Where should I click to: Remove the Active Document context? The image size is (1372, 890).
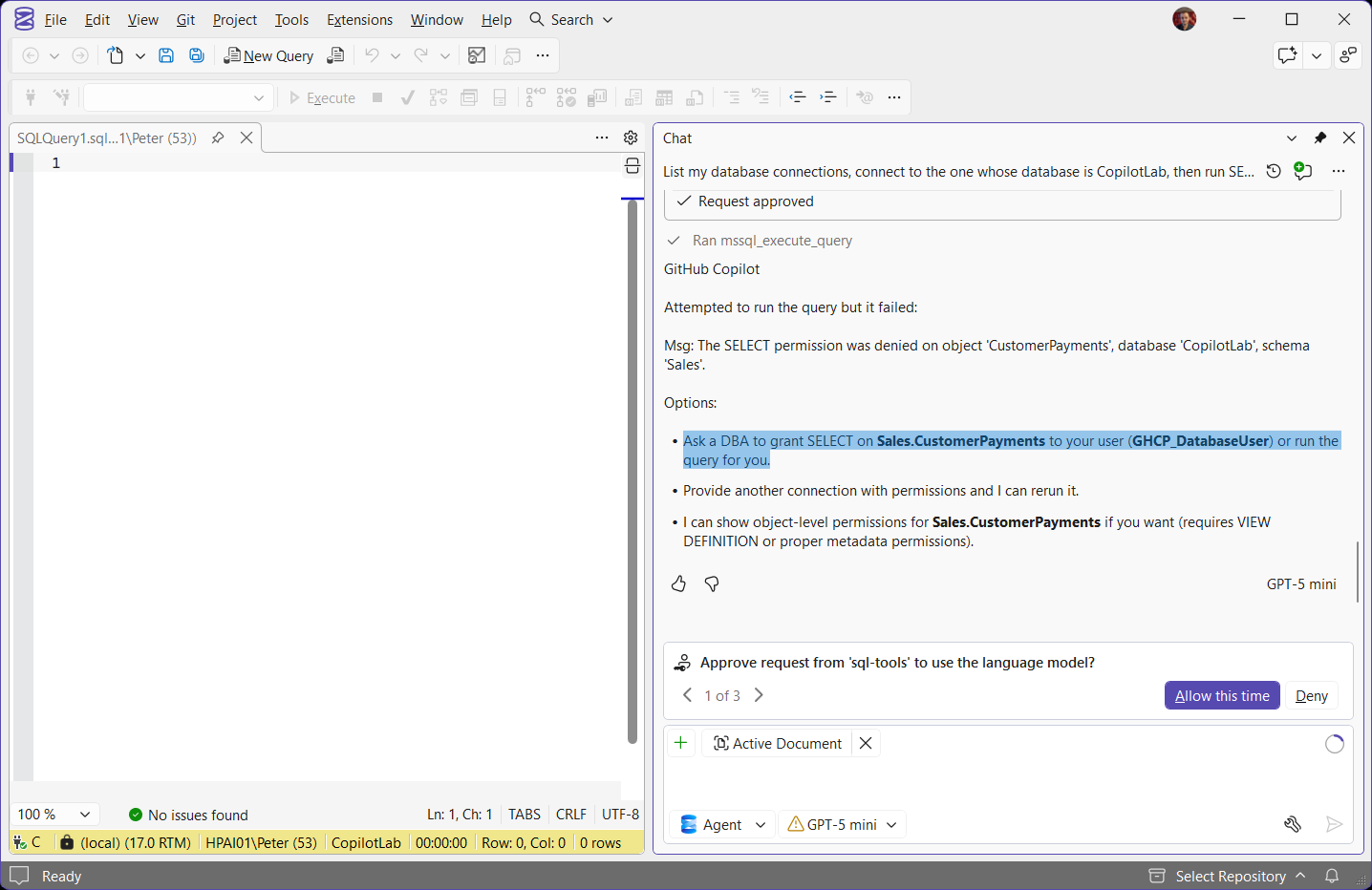pos(866,743)
